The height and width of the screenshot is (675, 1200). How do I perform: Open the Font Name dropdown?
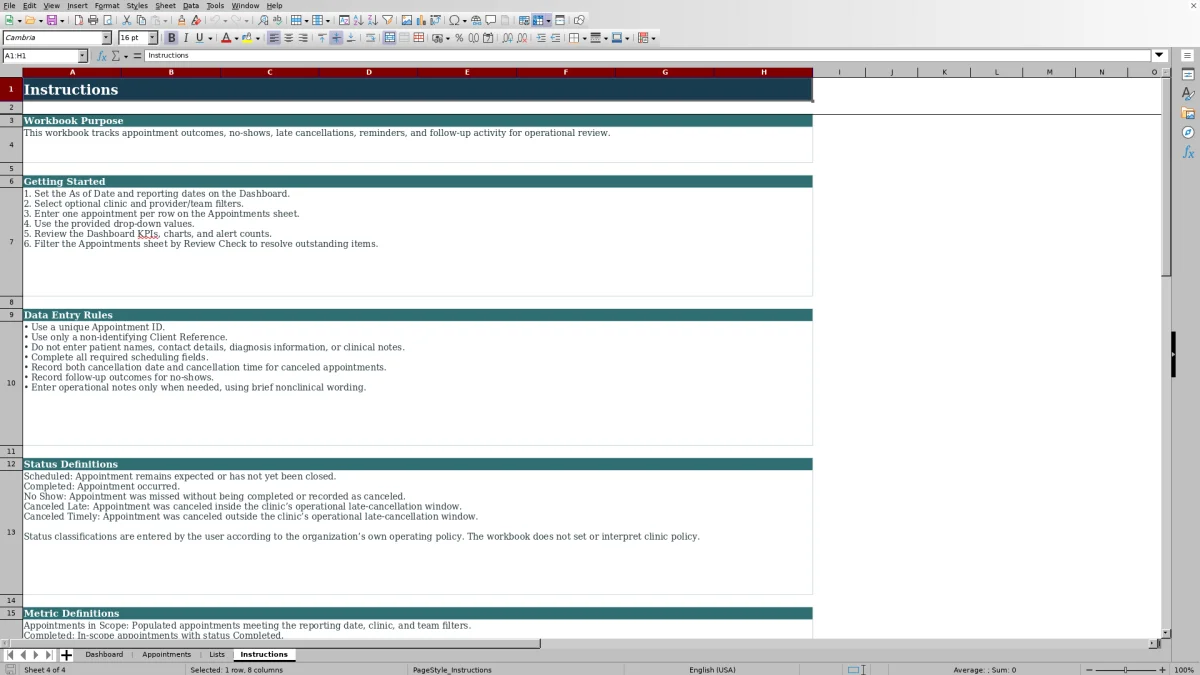click(x=106, y=38)
